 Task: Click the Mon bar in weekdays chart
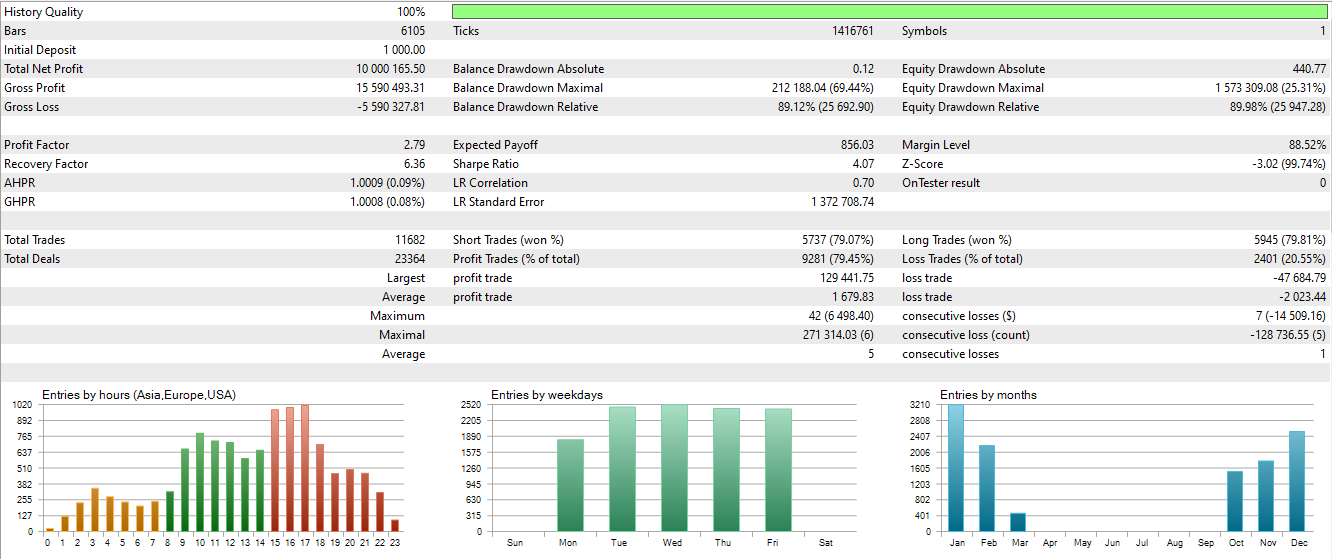click(571, 485)
